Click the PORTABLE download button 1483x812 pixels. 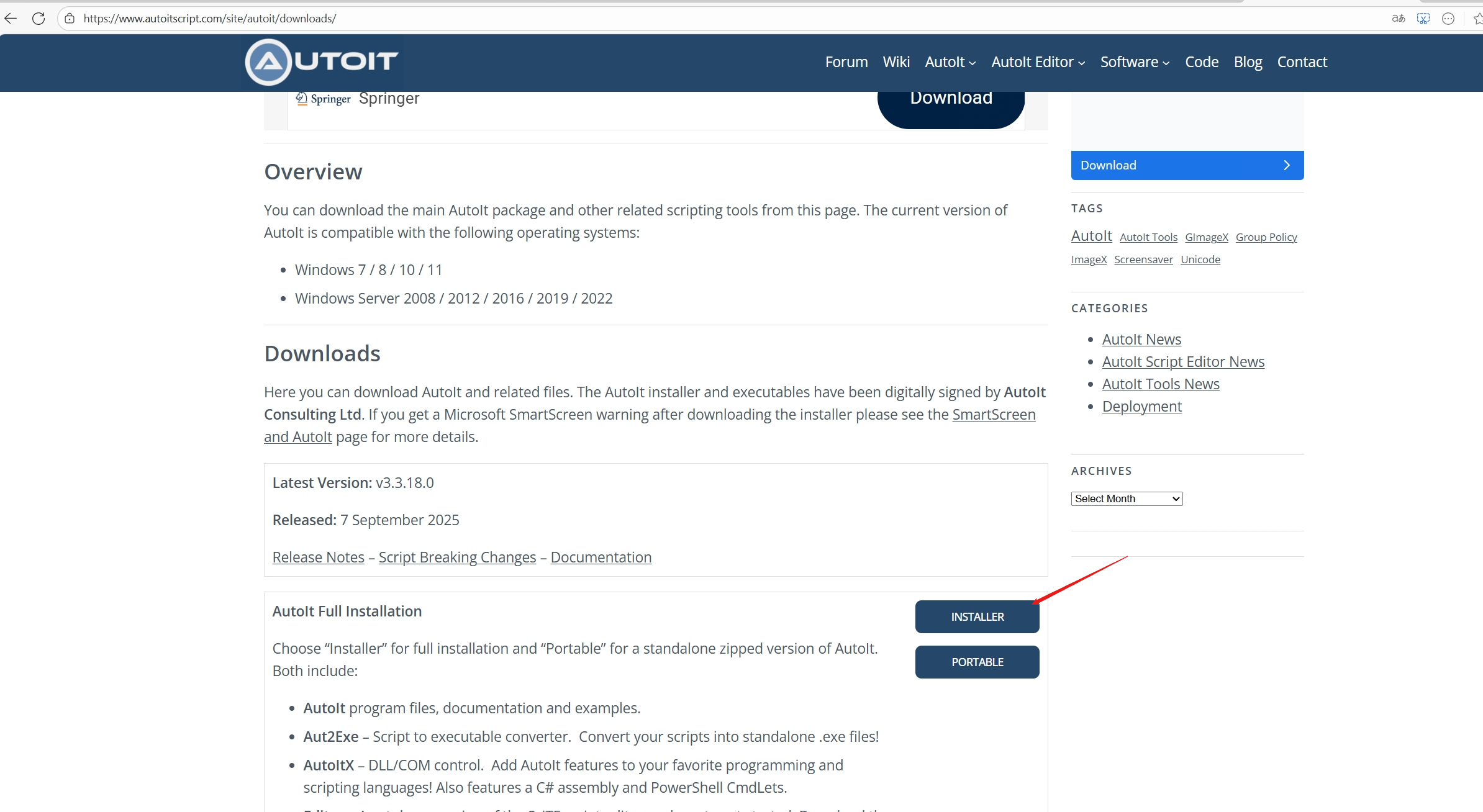click(x=977, y=662)
